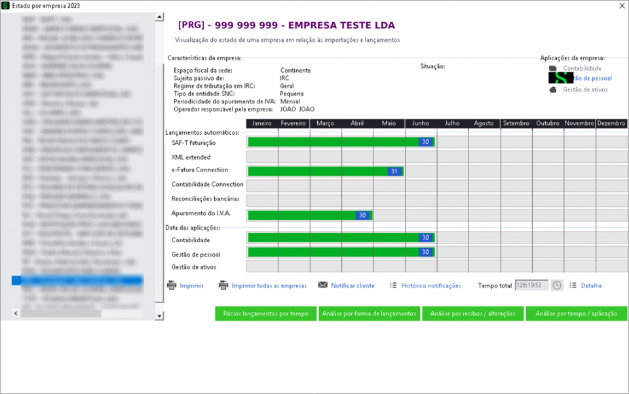Click the Novembro month header
Screen dimensions: 629x394
(x=580, y=123)
